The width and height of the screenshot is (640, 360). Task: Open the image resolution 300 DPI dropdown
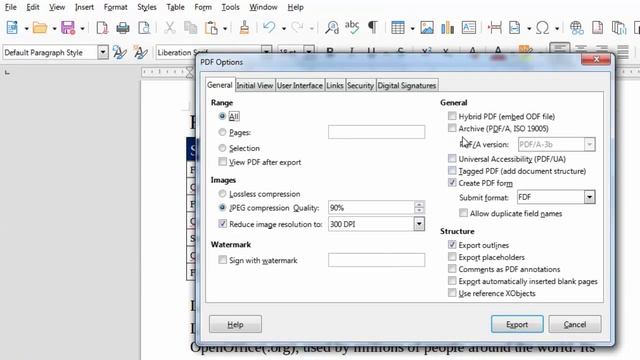click(419, 224)
